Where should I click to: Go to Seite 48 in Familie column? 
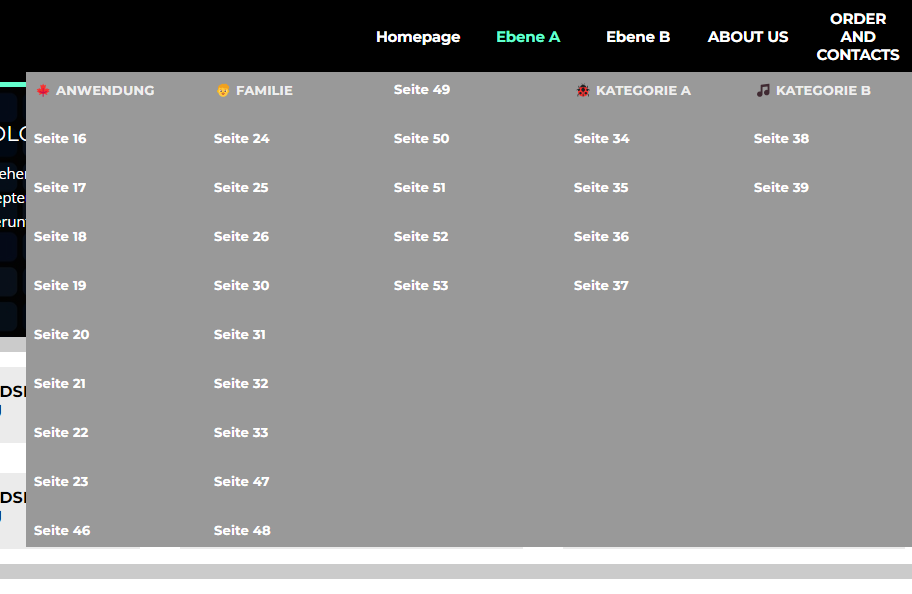[x=242, y=531]
